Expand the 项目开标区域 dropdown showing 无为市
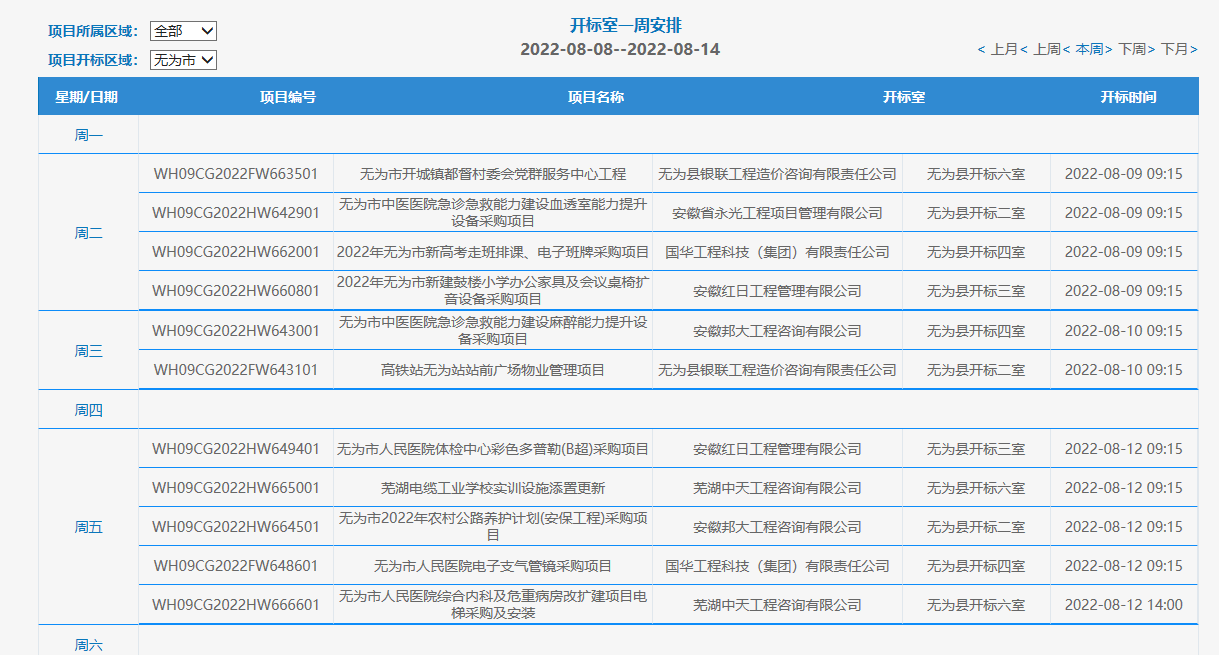This screenshot has width=1219, height=655. (183, 60)
